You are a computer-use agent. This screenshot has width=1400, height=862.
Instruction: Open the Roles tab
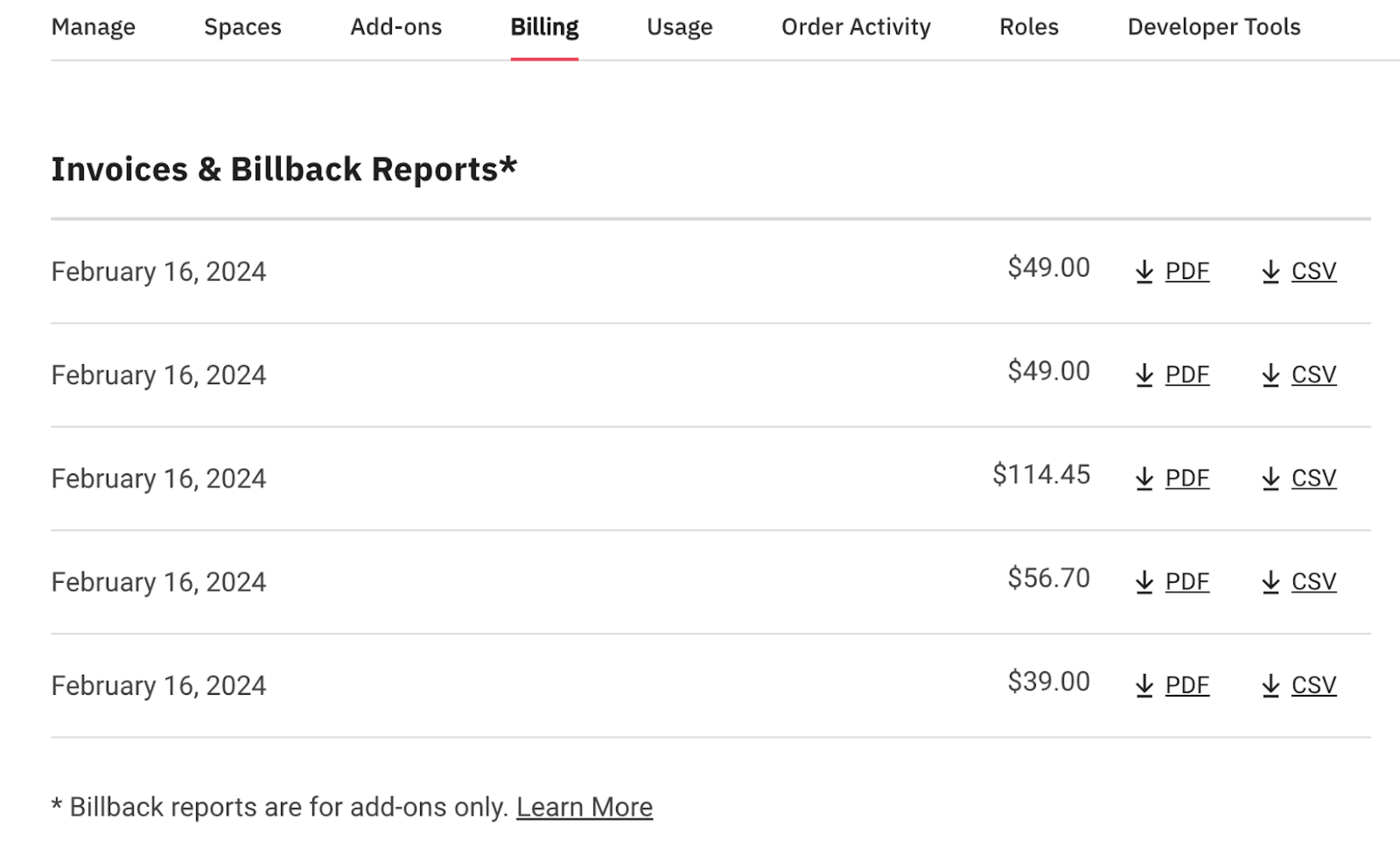1029,27
